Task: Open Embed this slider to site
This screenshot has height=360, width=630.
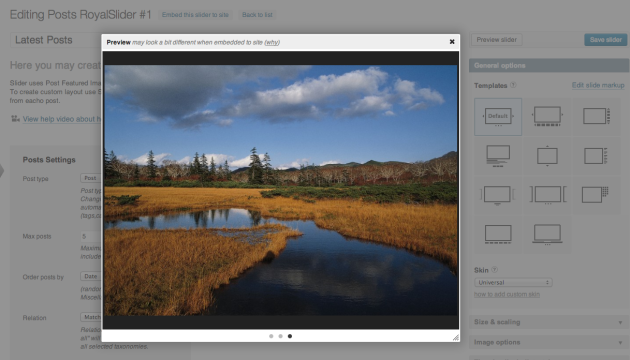Action: (195, 15)
